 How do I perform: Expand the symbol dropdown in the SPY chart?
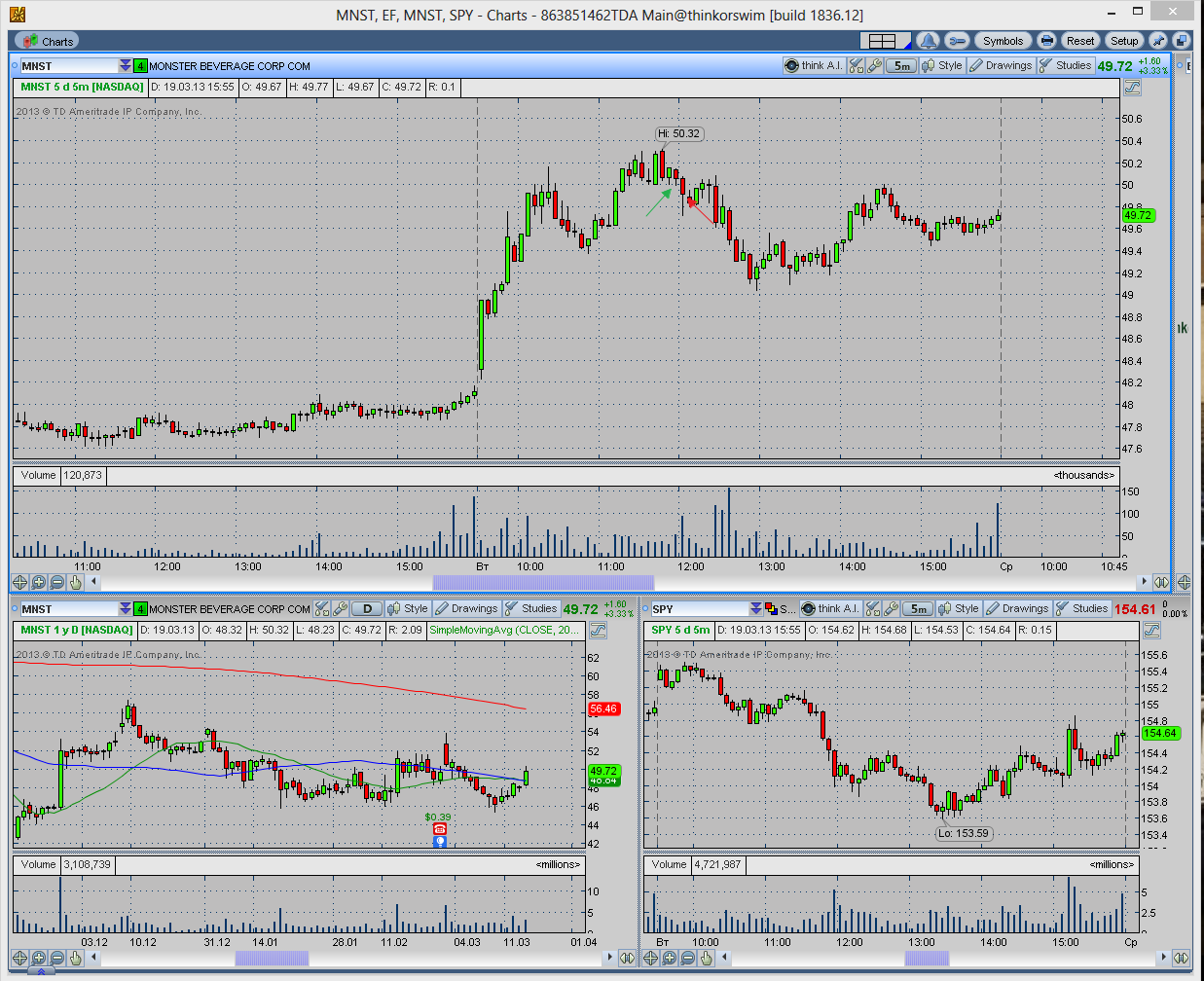pos(755,608)
